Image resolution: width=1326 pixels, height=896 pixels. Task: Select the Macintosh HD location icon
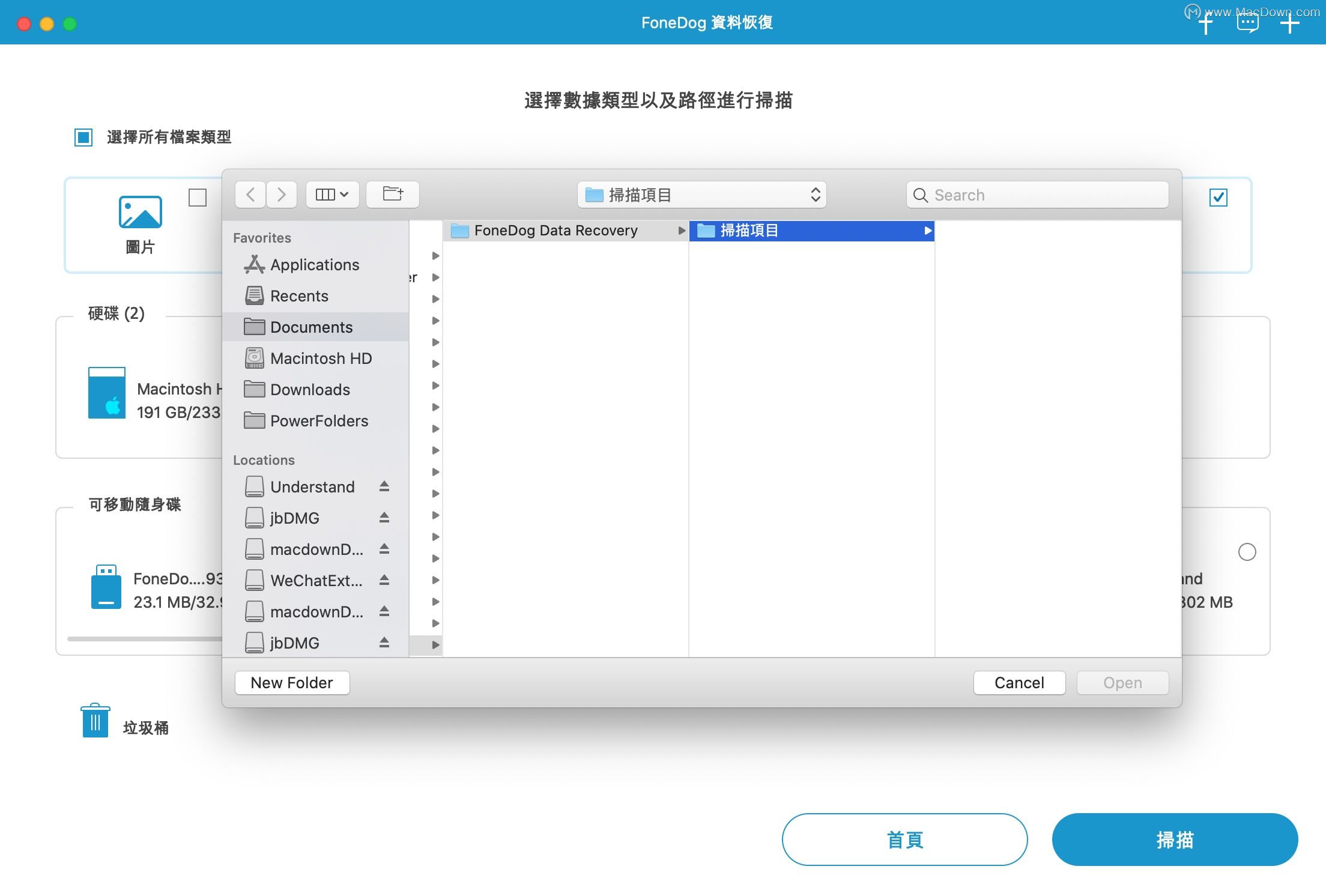coord(254,357)
